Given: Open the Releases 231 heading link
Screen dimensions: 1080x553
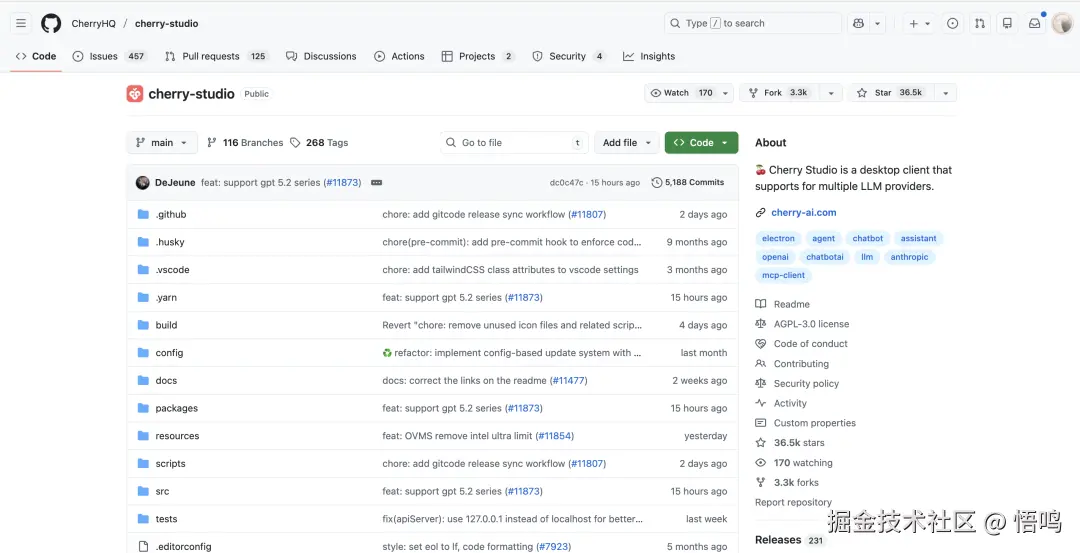Looking at the screenshot, I should pos(789,540).
